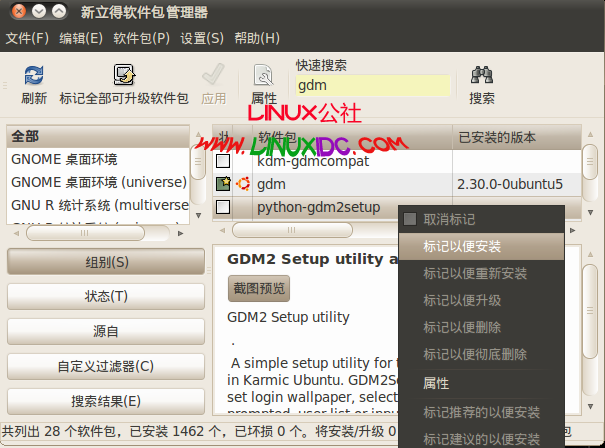Click 标记全部可升级软件包 toolbar icon
The width and height of the screenshot is (605, 448).
click(x=124, y=75)
